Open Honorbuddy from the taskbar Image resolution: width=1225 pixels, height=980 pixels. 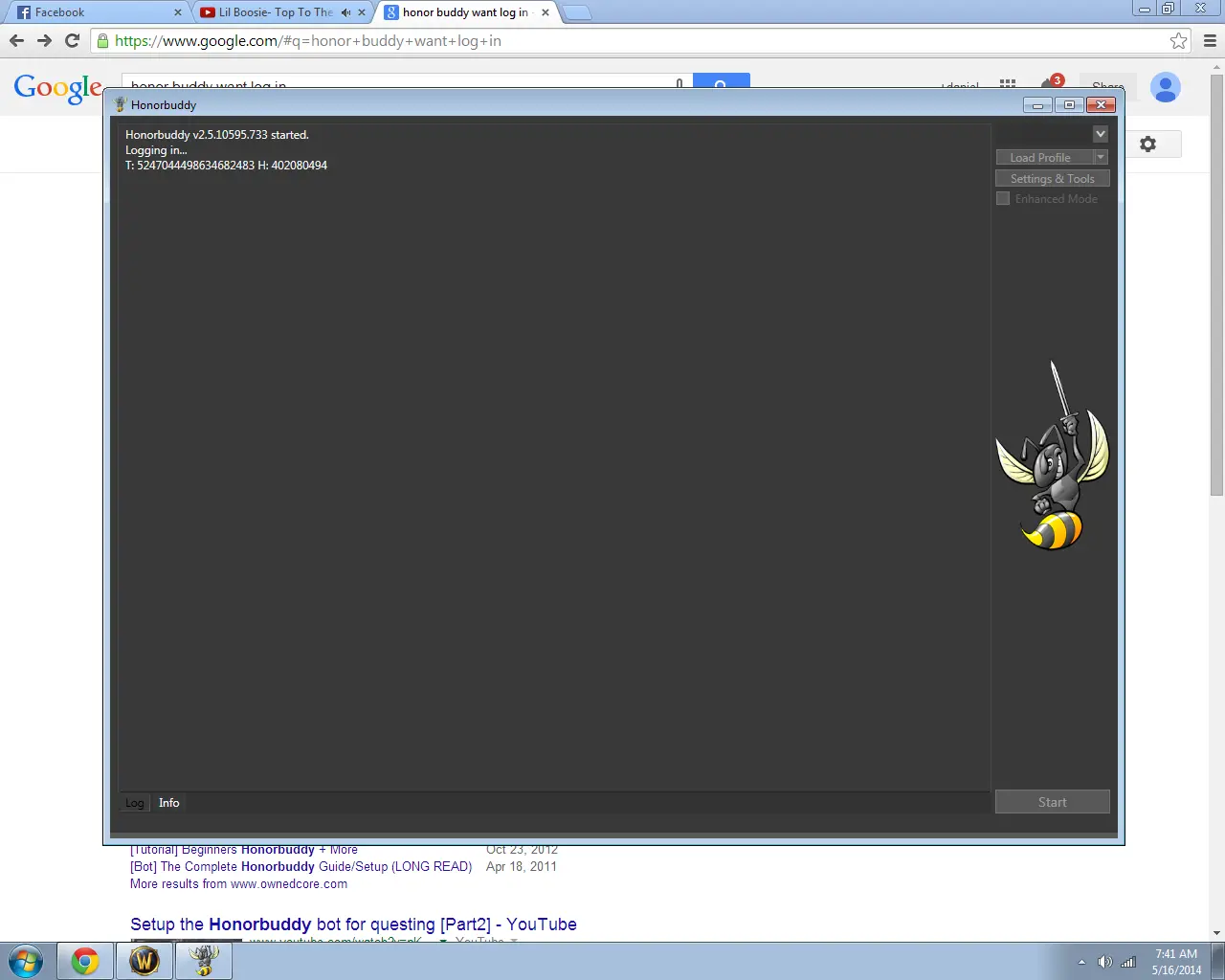203,961
